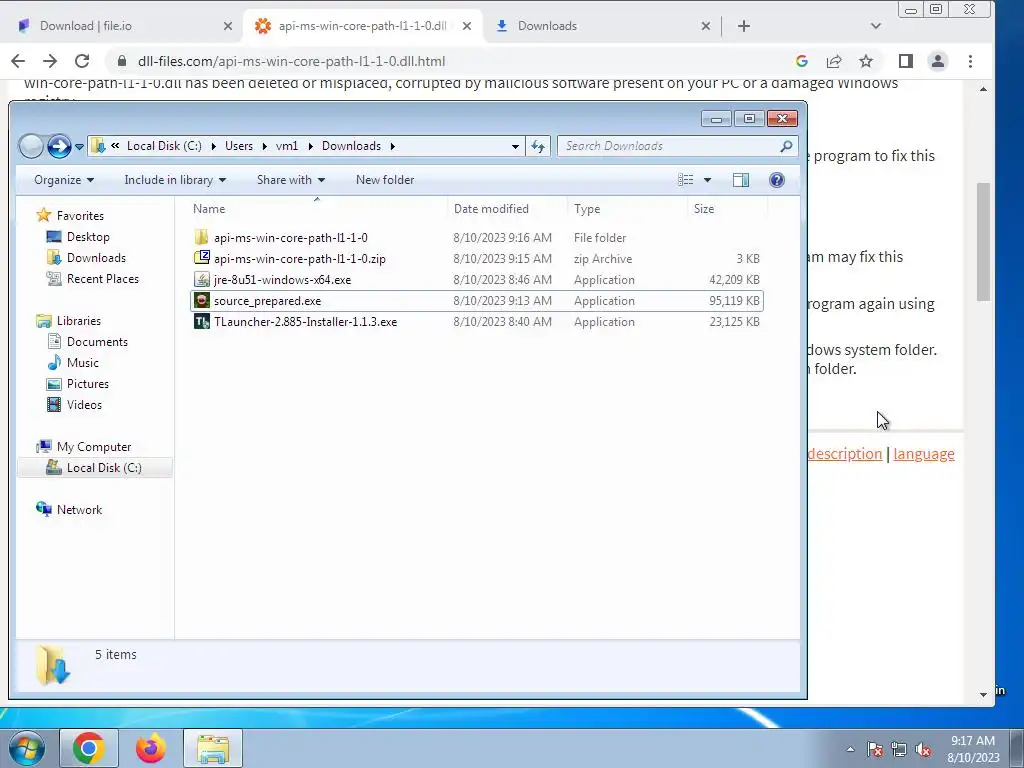Open the Windows Start button
Viewport: 1024px width, 768px height.
[x=26, y=748]
